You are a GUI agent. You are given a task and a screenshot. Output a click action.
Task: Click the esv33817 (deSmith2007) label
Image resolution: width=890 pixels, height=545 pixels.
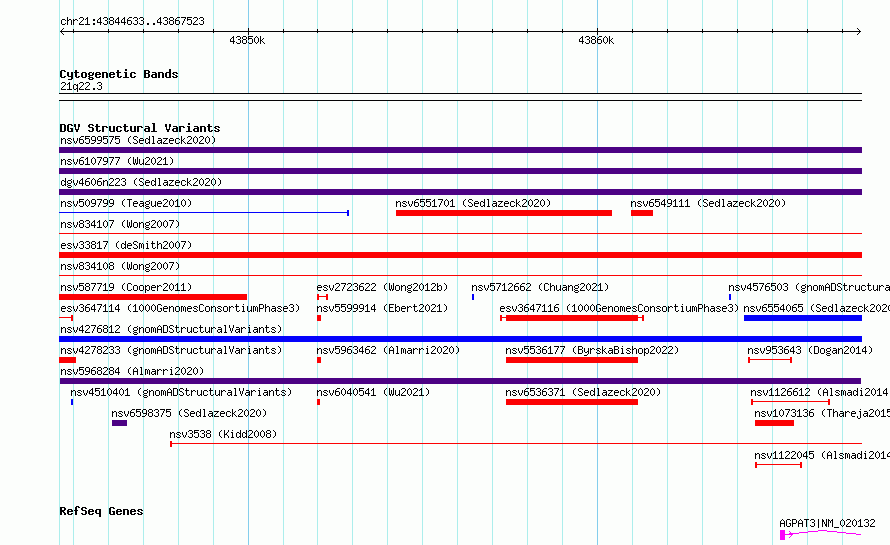coord(126,245)
